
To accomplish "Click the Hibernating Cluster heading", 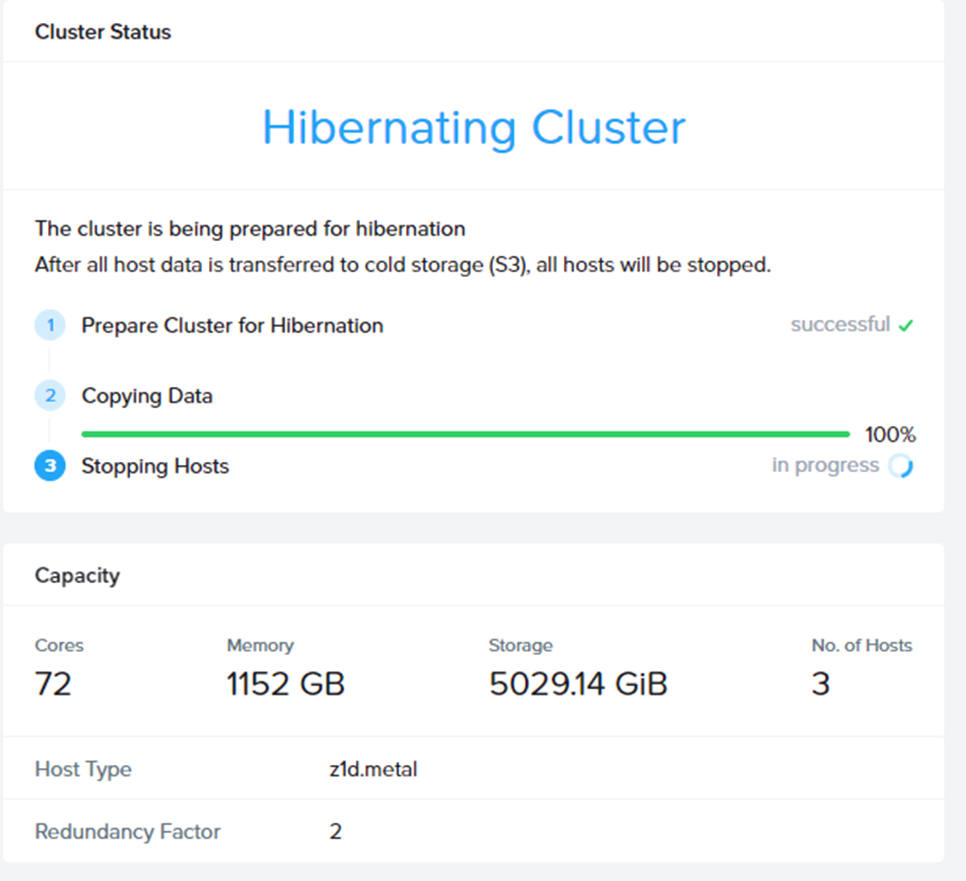I will coord(474,128).
